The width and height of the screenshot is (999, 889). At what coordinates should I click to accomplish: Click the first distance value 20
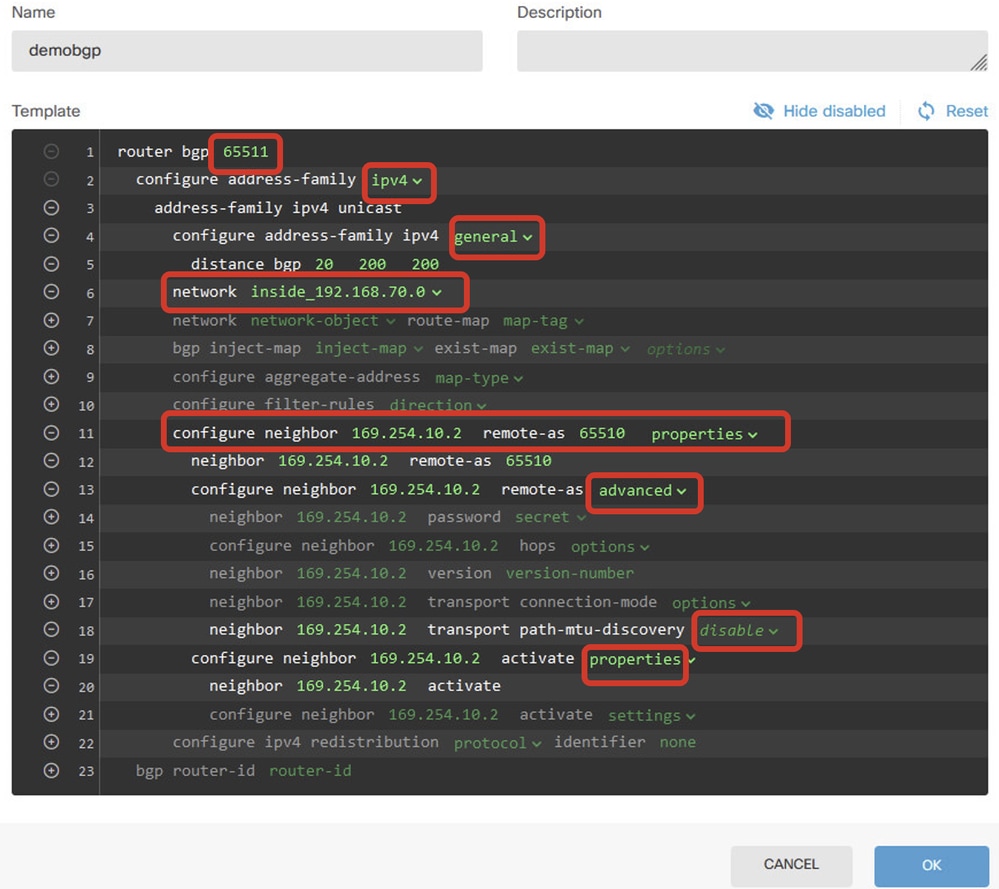click(x=324, y=264)
